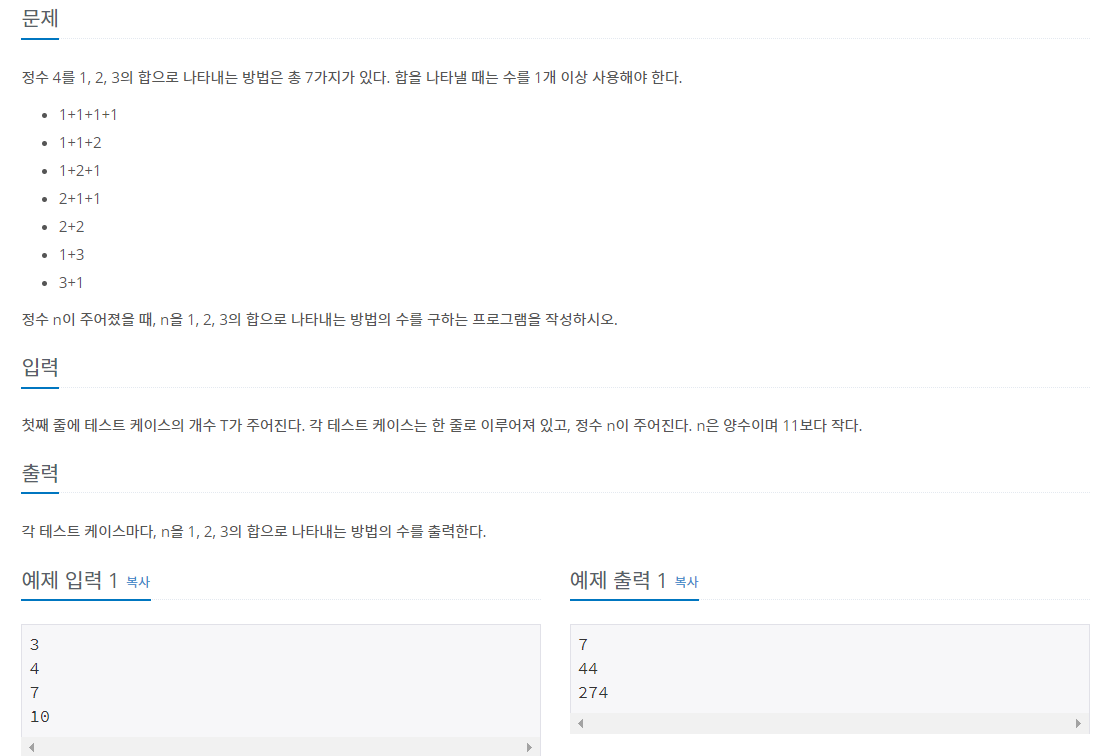The width and height of the screenshot is (1109, 756).
Task: Click left scroll arrow in sample output box
Action: tap(581, 723)
